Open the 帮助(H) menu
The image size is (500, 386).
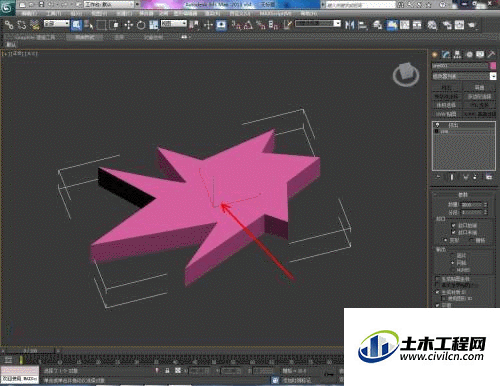click(x=308, y=14)
